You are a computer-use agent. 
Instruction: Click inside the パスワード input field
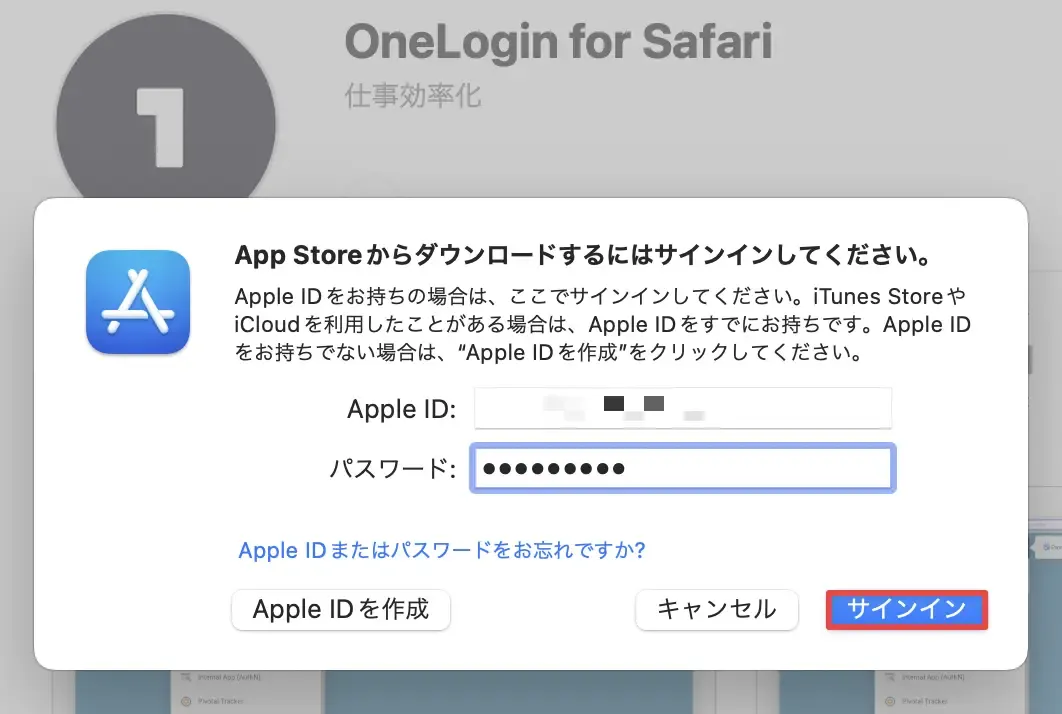pyautogui.click(x=682, y=468)
